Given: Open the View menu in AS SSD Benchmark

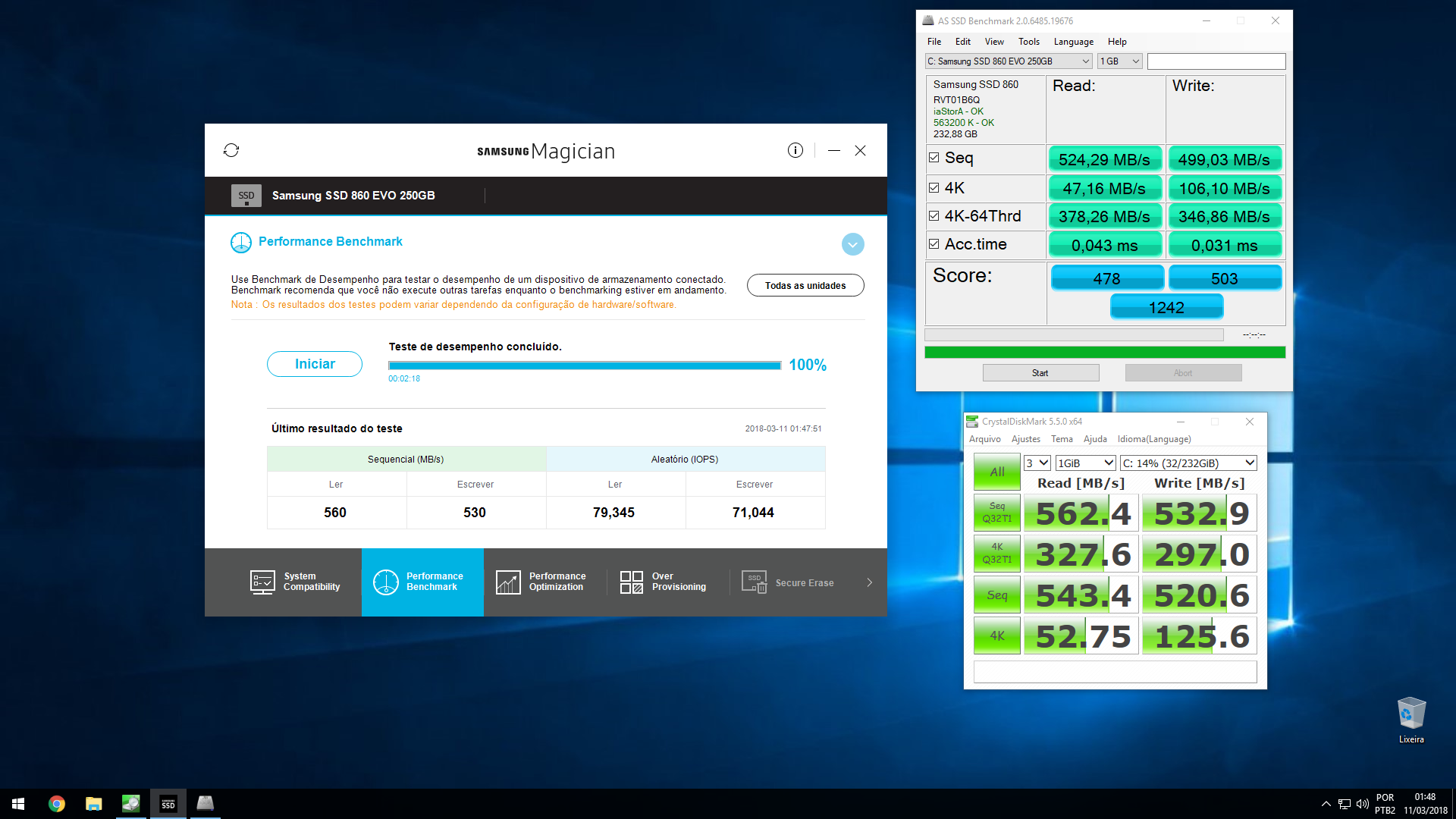Looking at the screenshot, I should tap(994, 42).
